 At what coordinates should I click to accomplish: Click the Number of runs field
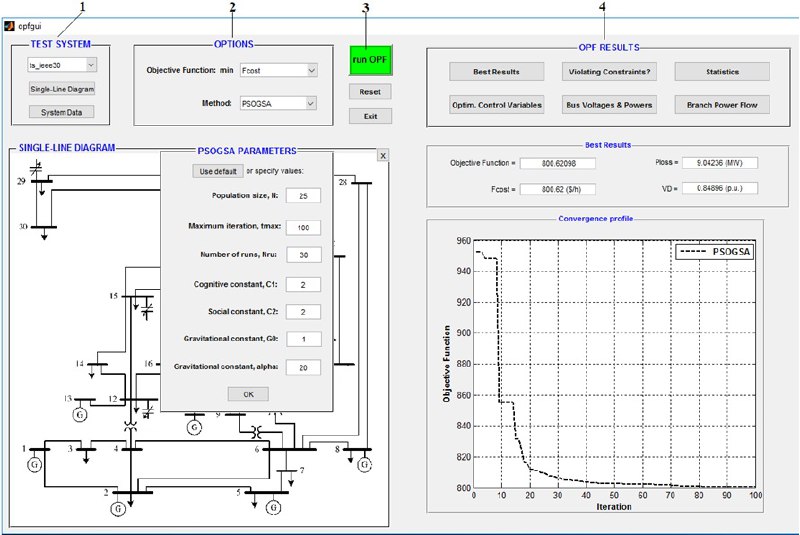(304, 255)
